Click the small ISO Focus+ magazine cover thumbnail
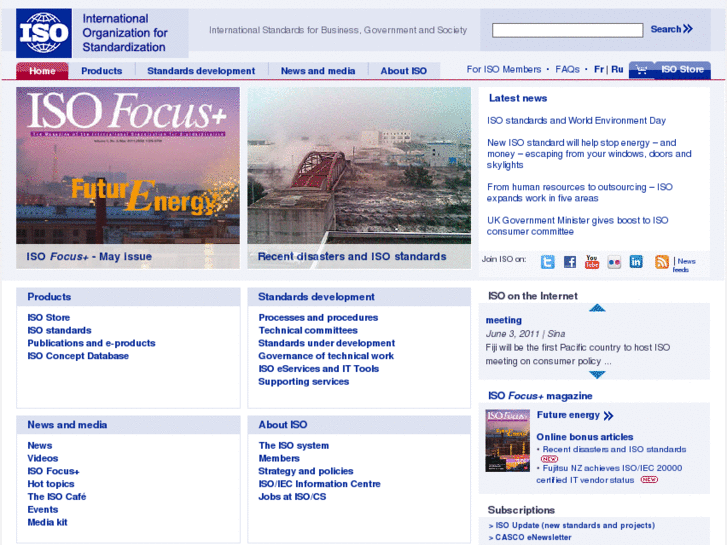727x545 pixels. coord(507,441)
